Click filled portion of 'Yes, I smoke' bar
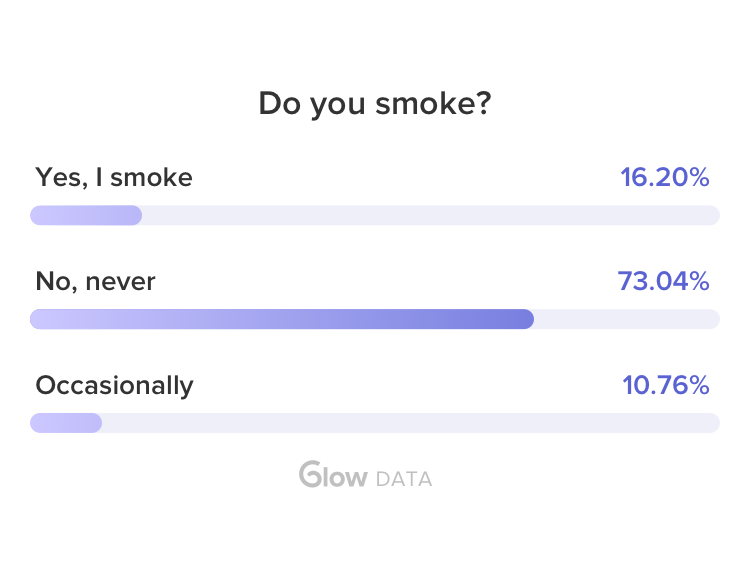 pos(86,215)
